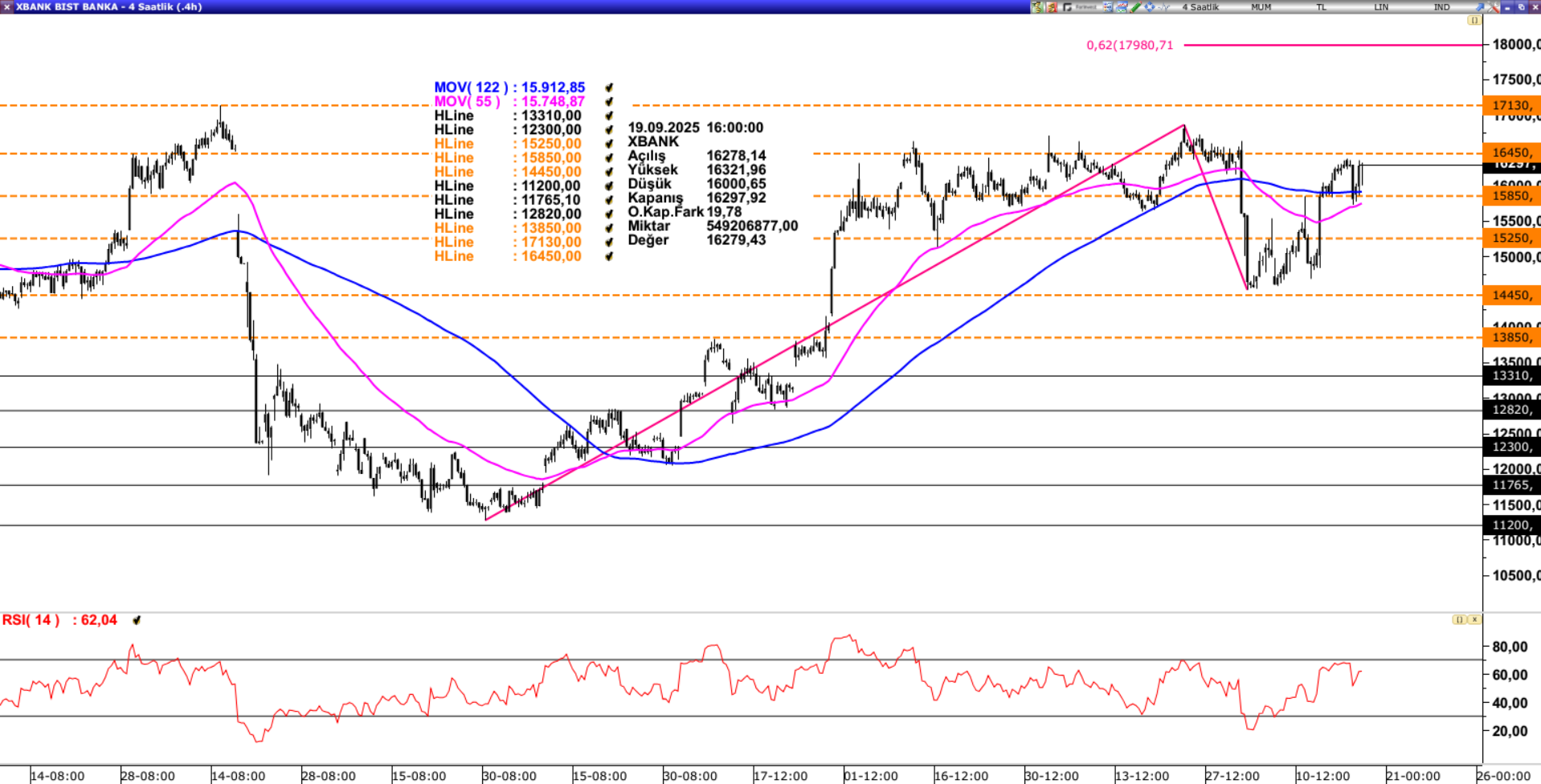Toggle the RSI(14) indicator checkmark

pos(137,620)
